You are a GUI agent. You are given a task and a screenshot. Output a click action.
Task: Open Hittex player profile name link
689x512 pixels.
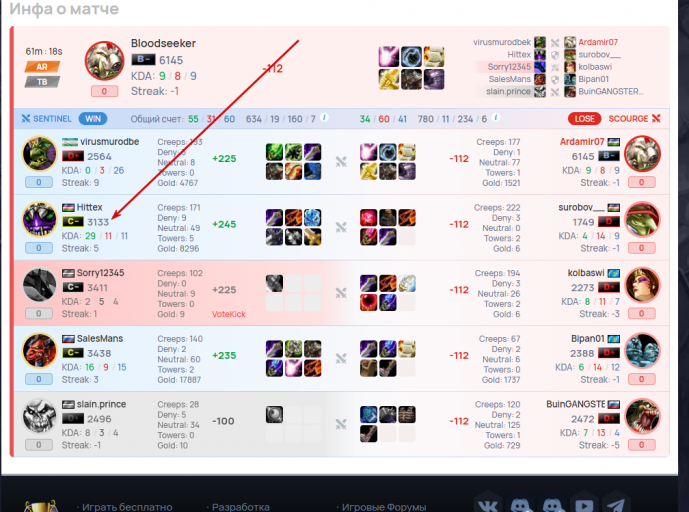pos(89,207)
